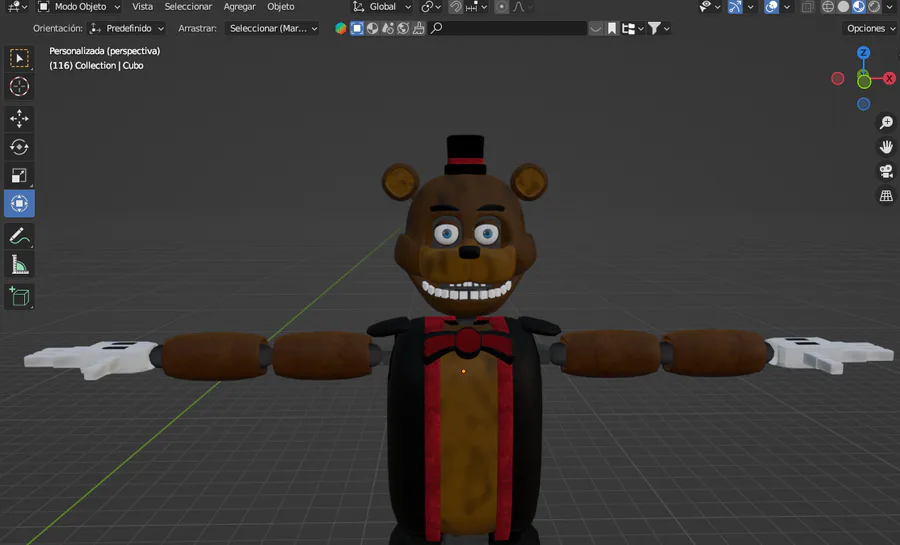Toggle viewport gizmos visibility button
The width and height of the screenshot is (900, 545).
point(735,7)
